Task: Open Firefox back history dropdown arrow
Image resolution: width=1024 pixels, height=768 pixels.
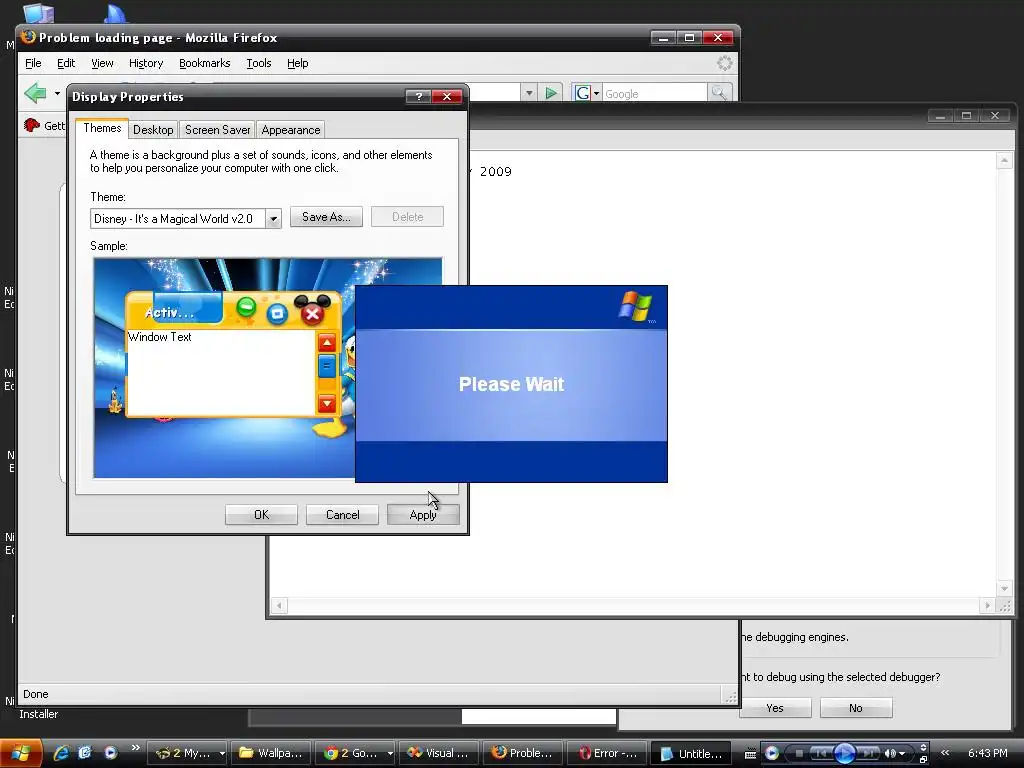Action: (x=57, y=93)
